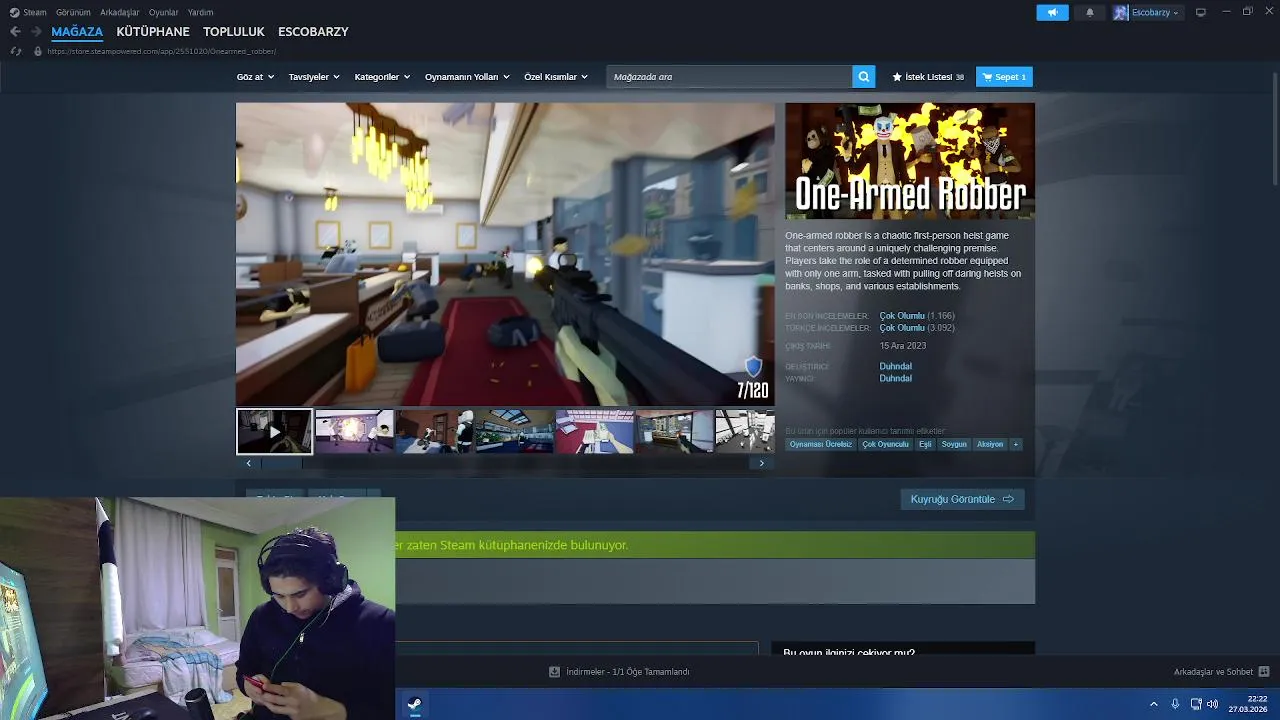Expand the Özel Kısımlar dropdown
Image resolution: width=1280 pixels, height=720 pixels.
(x=556, y=77)
